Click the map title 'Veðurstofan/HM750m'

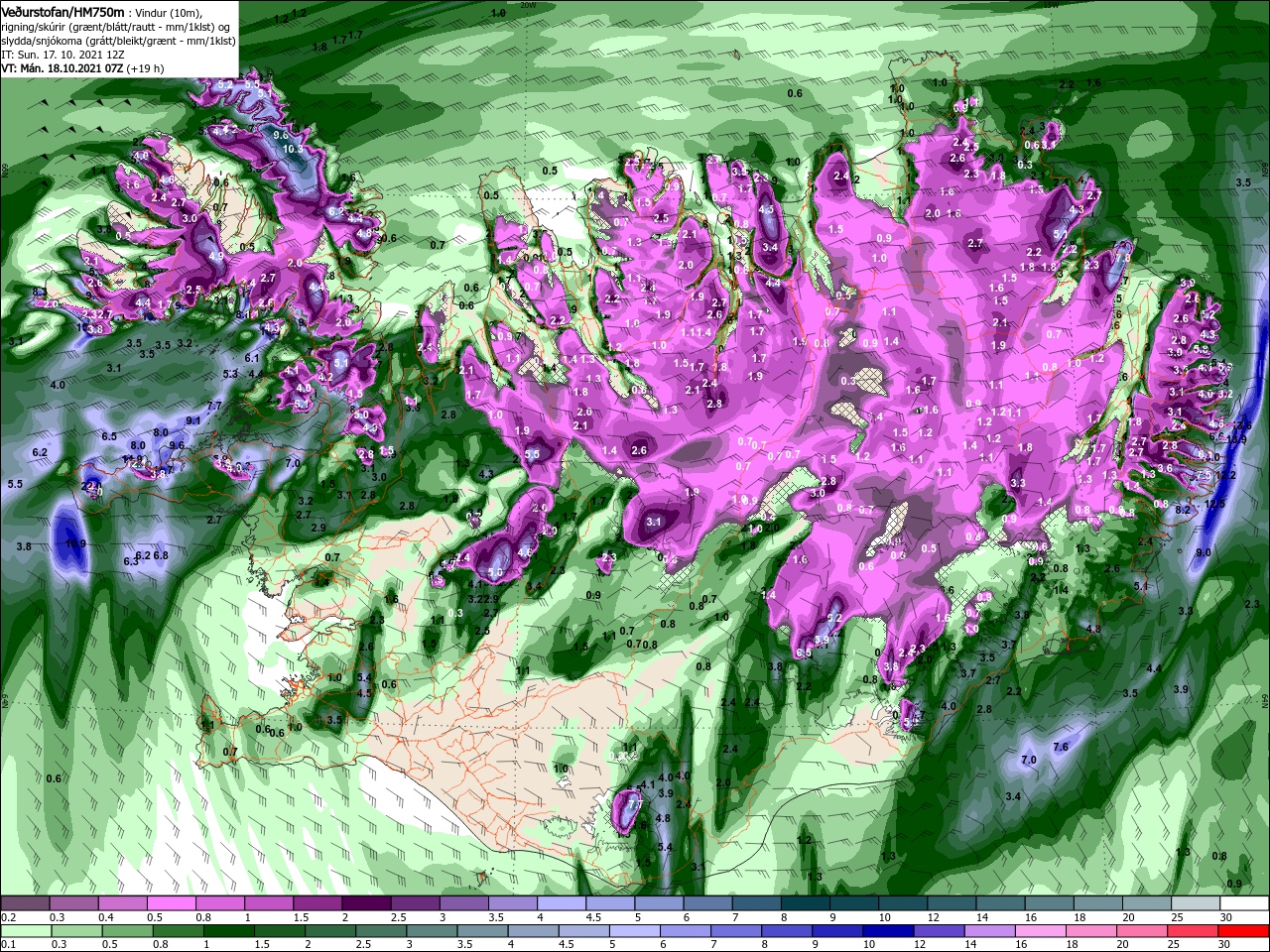click(x=63, y=11)
